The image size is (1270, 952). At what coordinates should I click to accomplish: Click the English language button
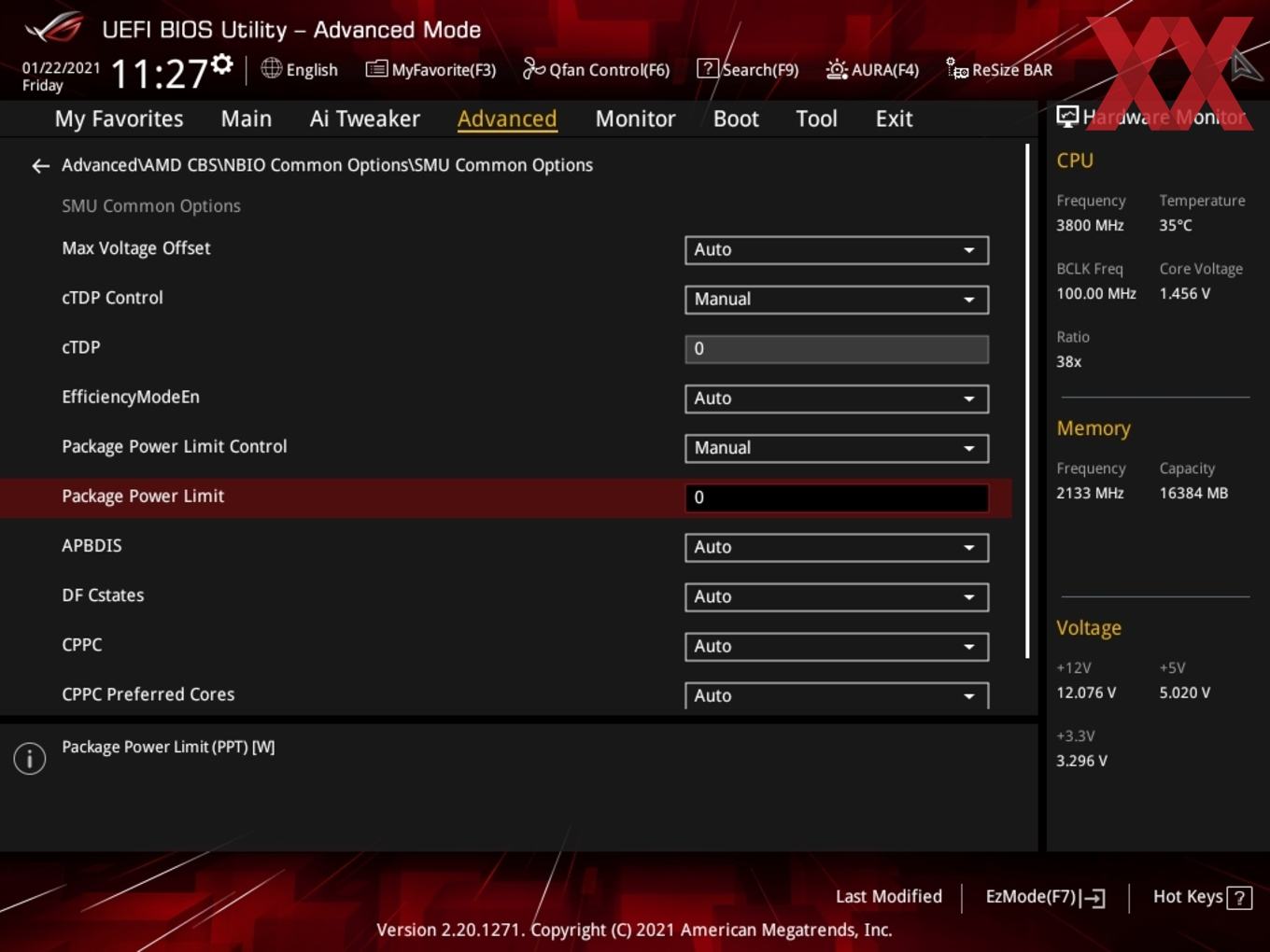(312, 70)
